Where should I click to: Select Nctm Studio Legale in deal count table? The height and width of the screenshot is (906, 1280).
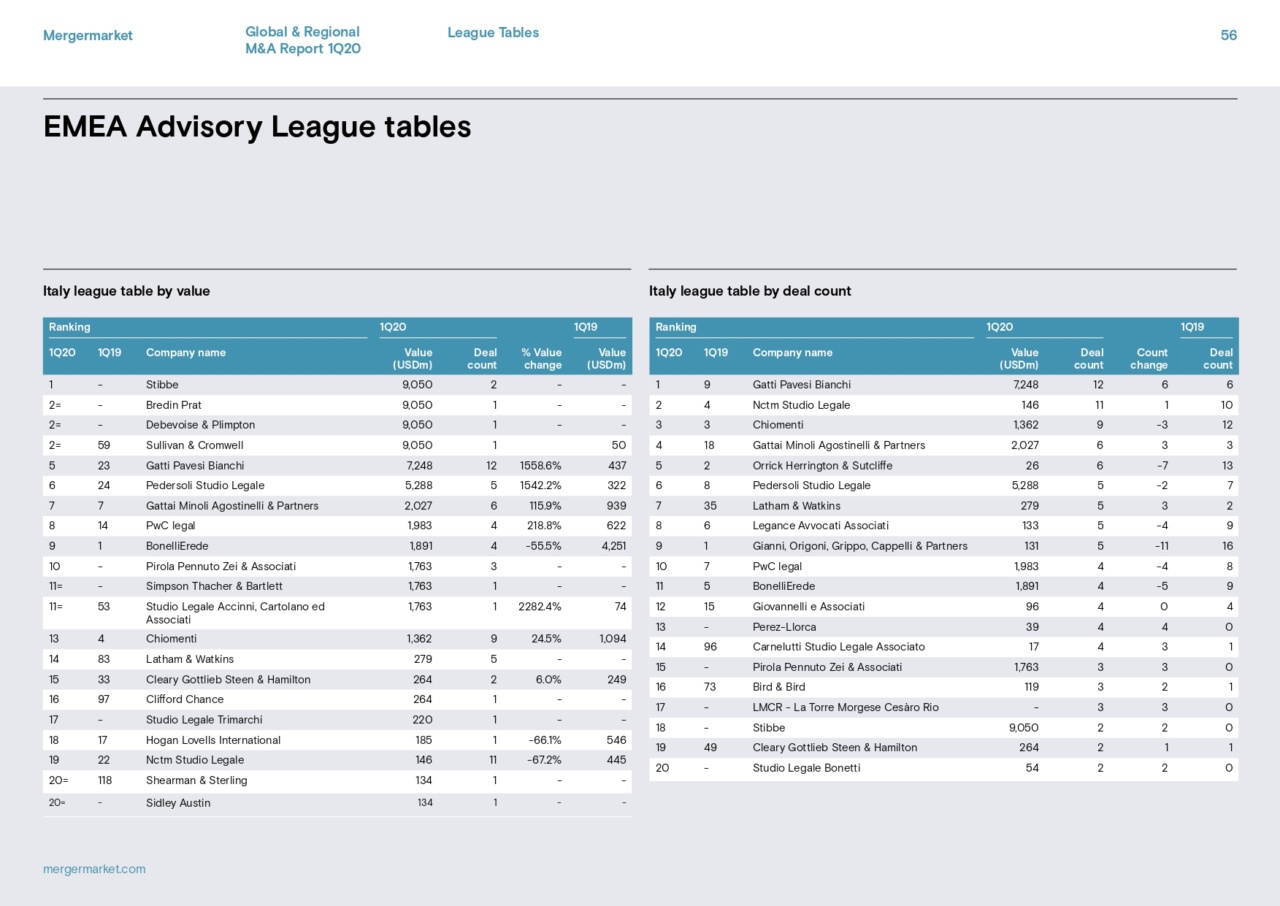pyautogui.click(x=802, y=405)
